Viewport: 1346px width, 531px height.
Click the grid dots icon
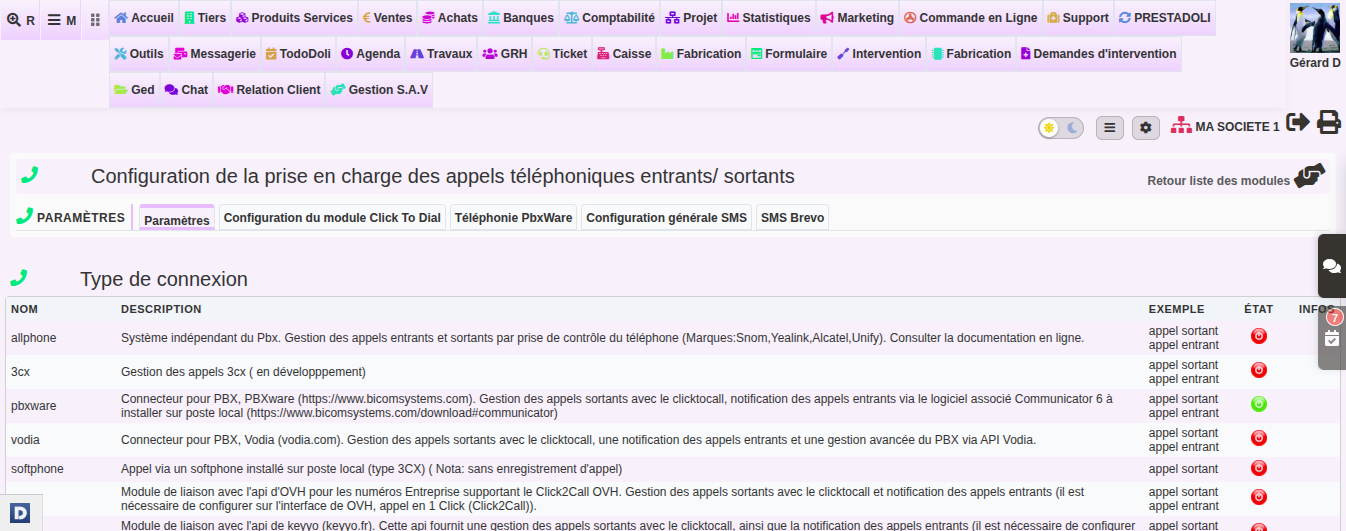point(95,20)
